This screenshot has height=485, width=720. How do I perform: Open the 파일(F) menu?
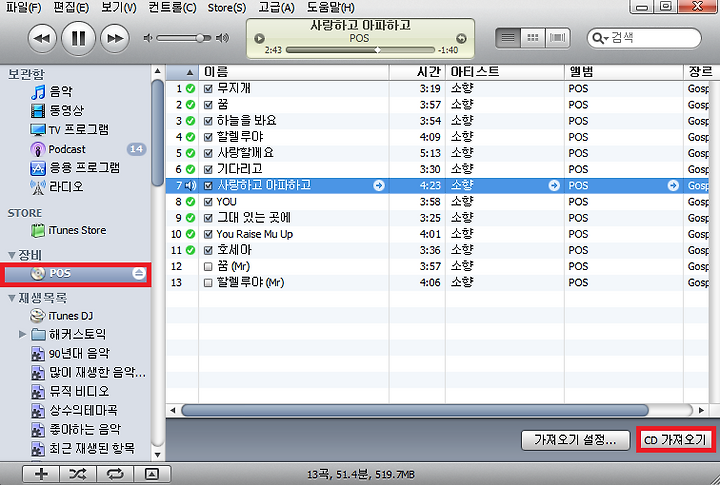pyautogui.click(x=23, y=7)
